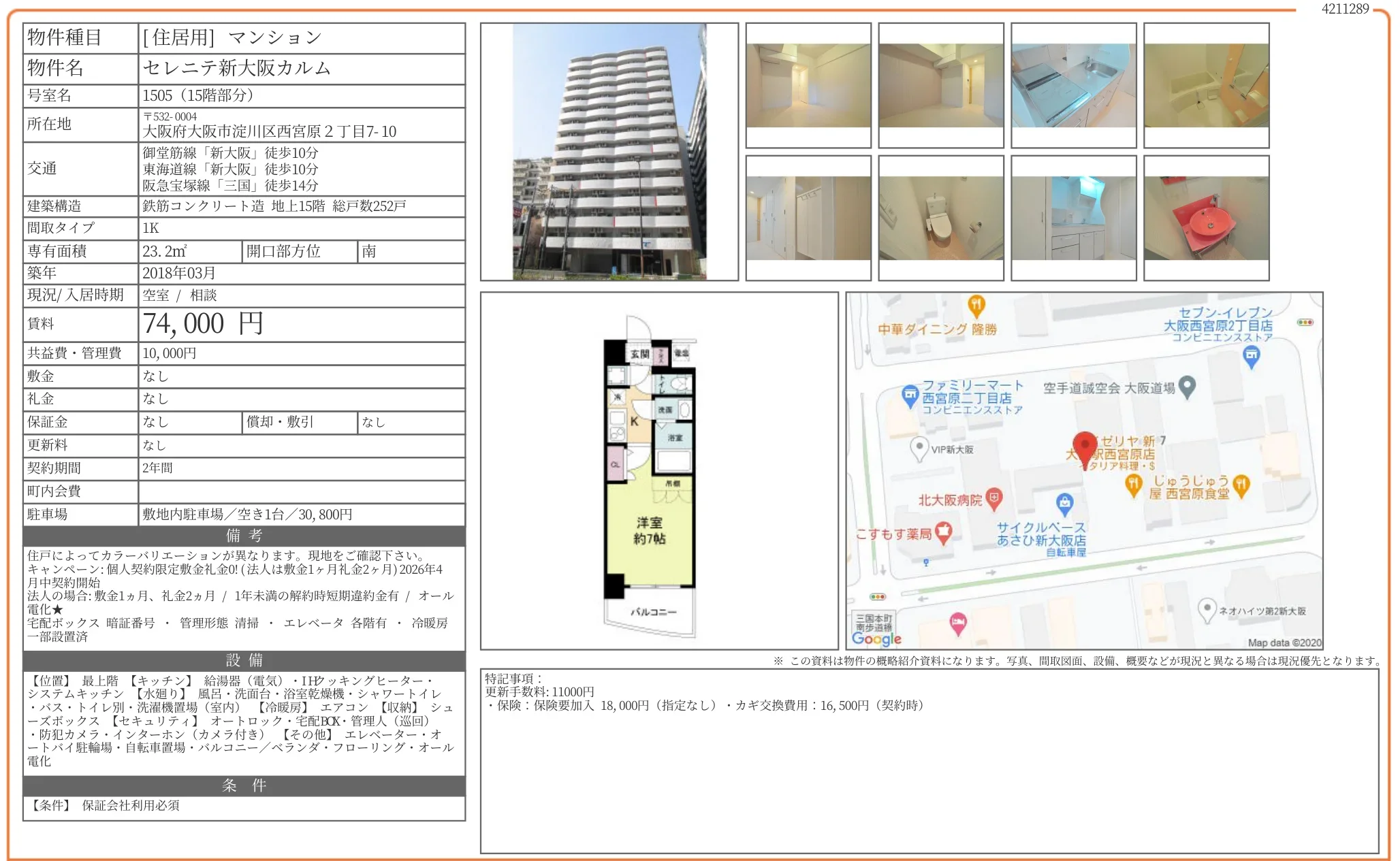Open the red washbasin photo thumbnail
The height and width of the screenshot is (861, 1400).
click(x=1206, y=218)
